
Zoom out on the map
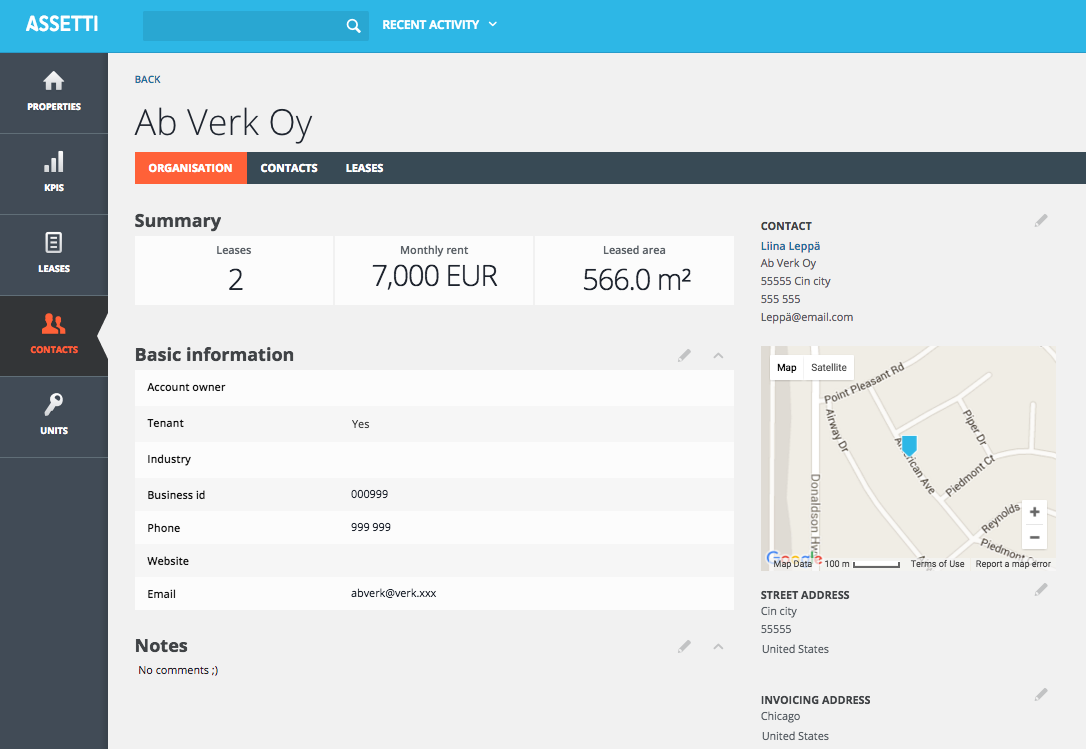(x=1034, y=537)
